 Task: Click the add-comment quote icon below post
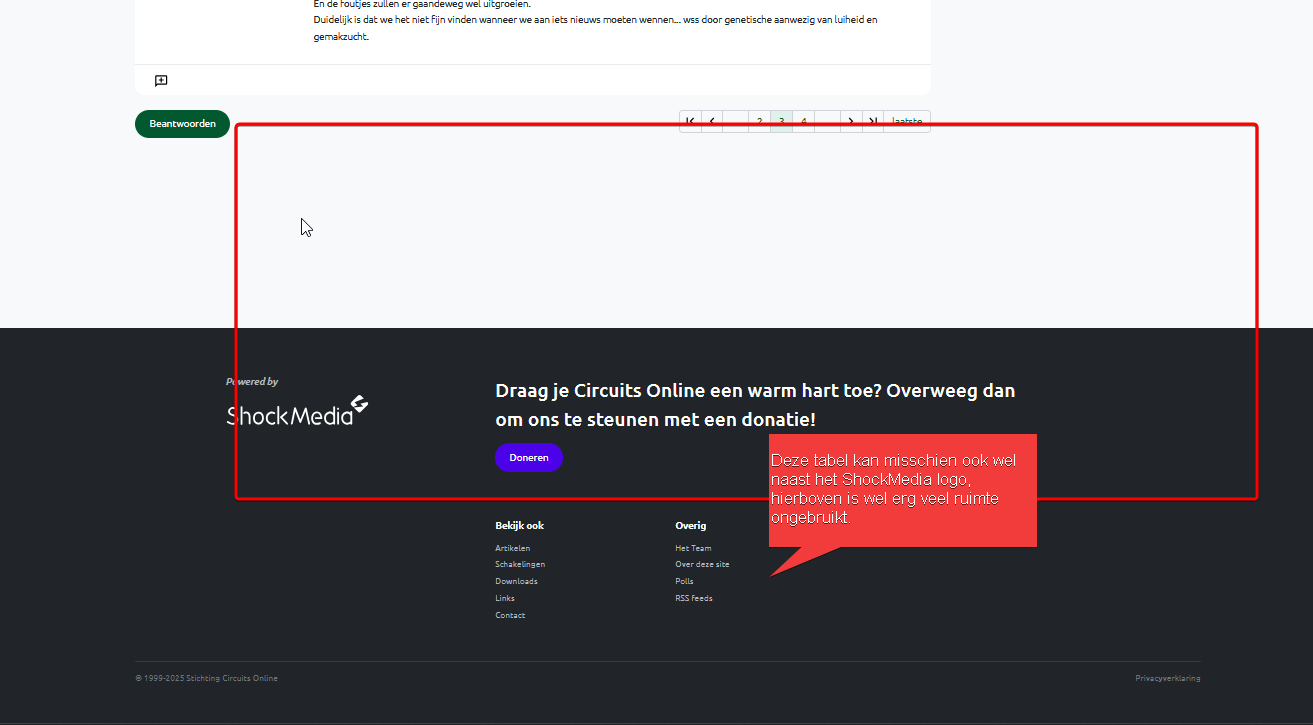(x=161, y=81)
